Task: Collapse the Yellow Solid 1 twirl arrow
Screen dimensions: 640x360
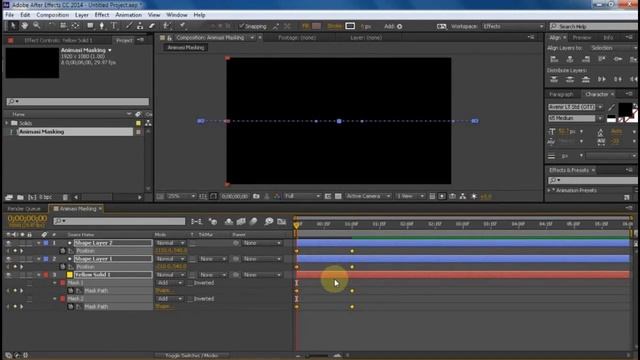Action: click(x=39, y=275)
